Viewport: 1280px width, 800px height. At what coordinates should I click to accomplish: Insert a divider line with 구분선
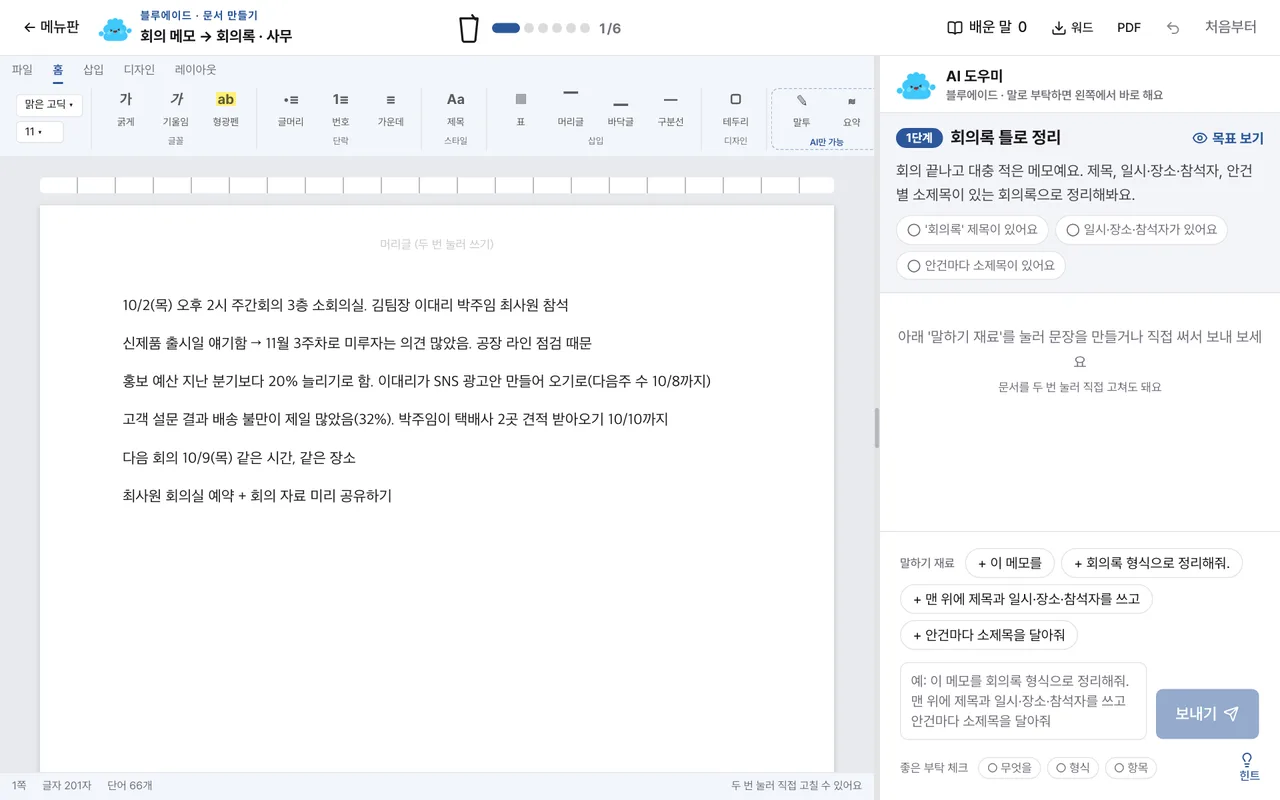tap(671, 110)
